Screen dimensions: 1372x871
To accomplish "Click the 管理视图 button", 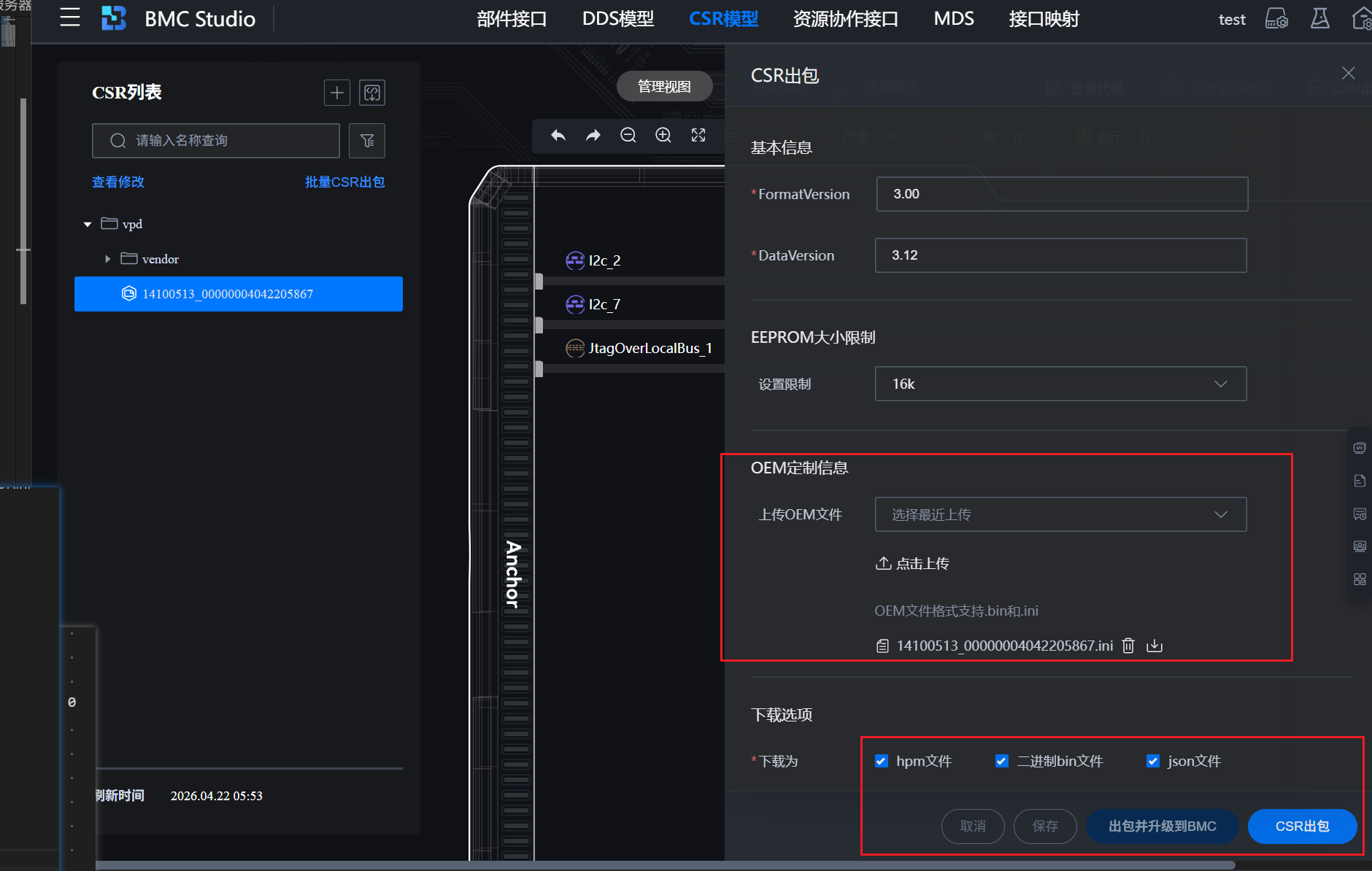I will pos(664,86).
